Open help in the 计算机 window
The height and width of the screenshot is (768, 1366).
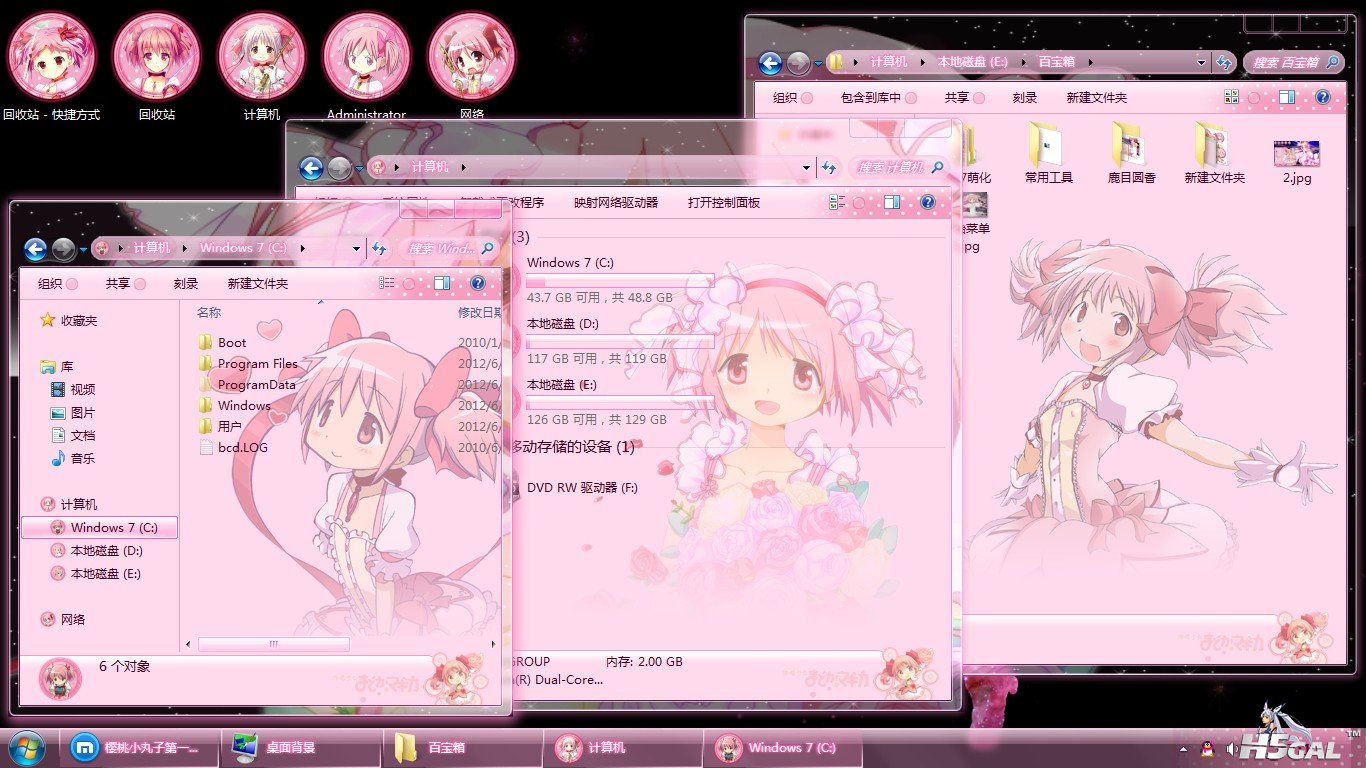[x=927, y=203]
